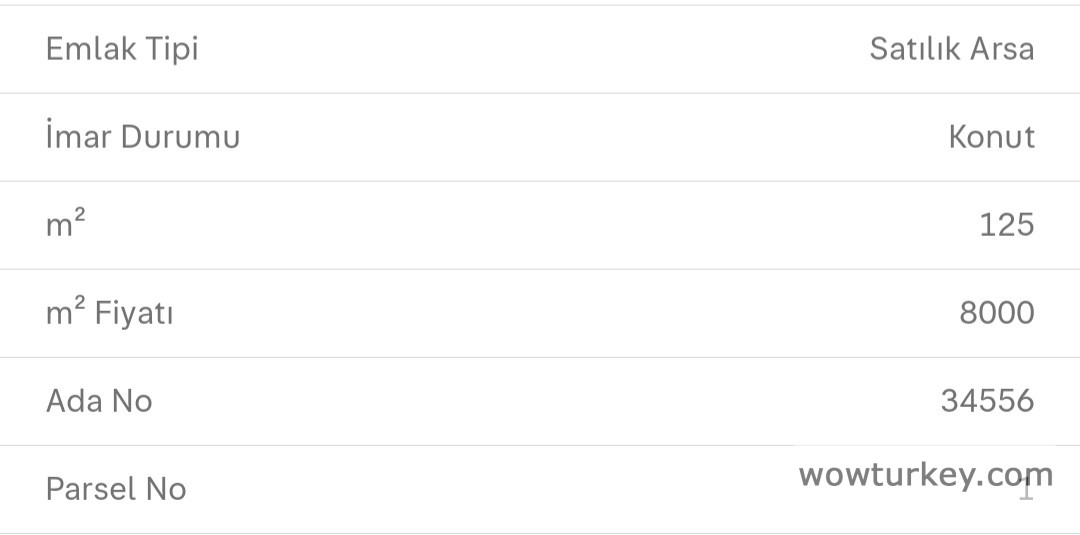The width and height of the screenshot is (1080, 535).
Task: Select the 125 area value
Action: pos(1006,225)
